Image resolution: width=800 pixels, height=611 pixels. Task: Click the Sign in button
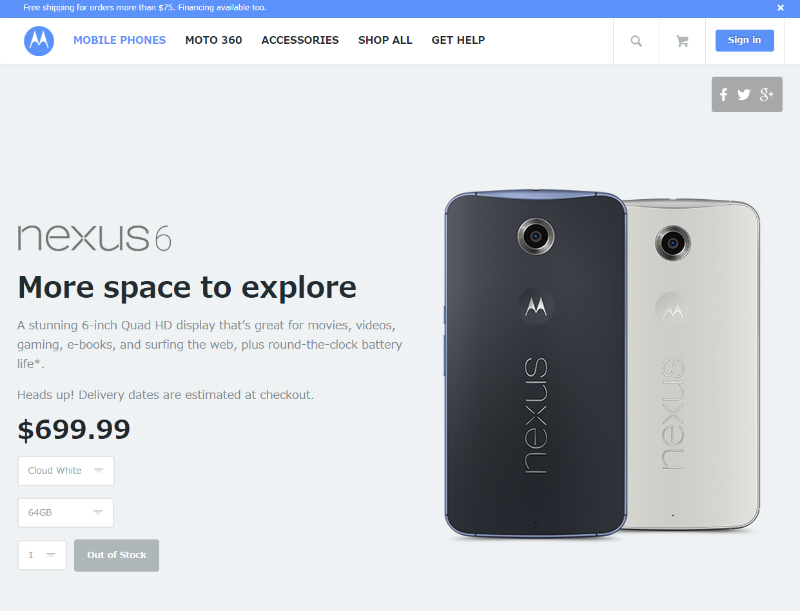(x=744, y=40)
